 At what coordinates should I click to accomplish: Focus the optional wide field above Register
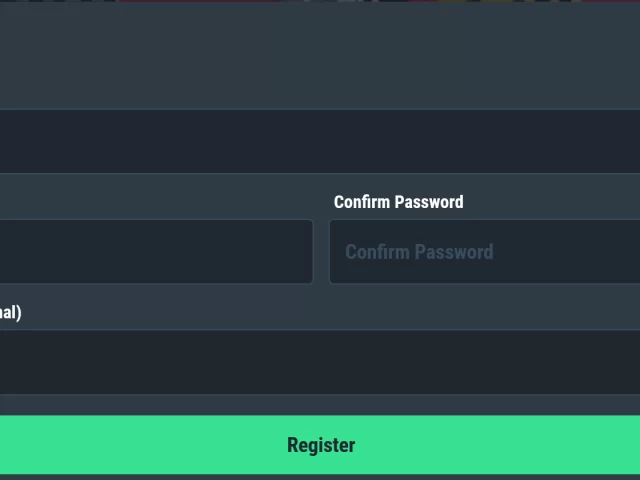click(320, 362)
